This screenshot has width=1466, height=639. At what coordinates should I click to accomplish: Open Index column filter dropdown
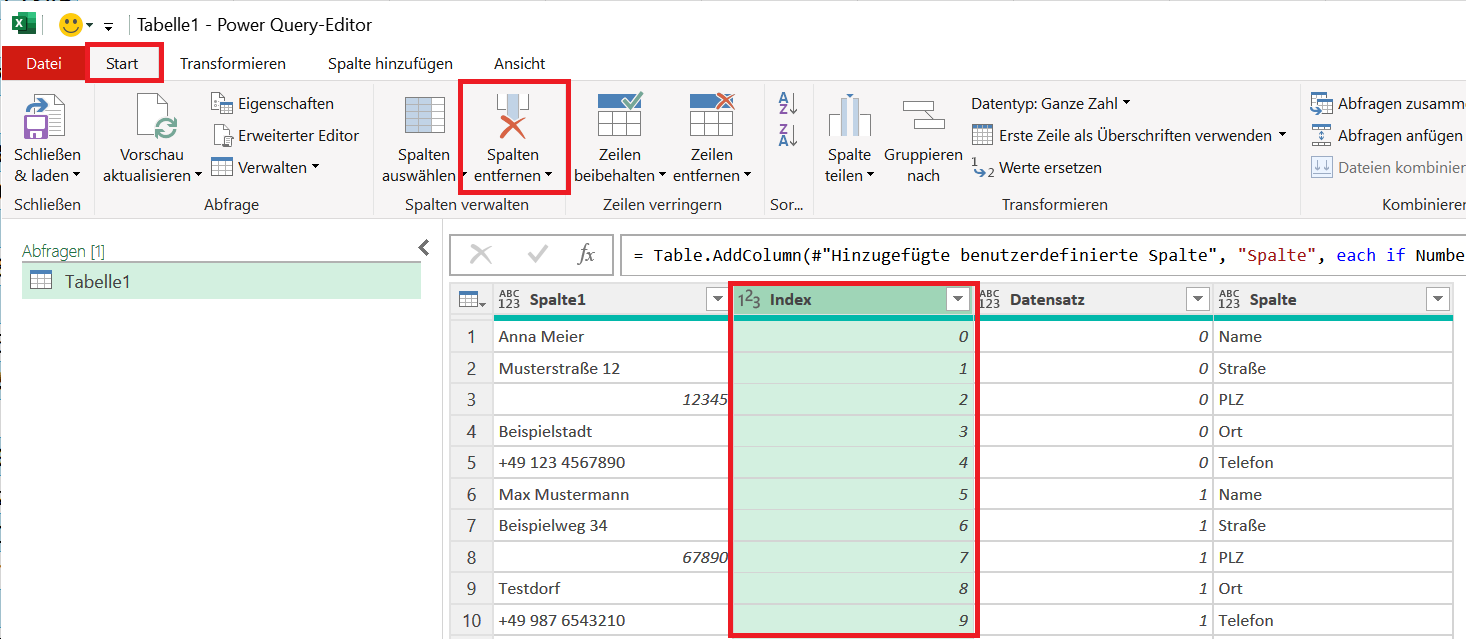958,299
